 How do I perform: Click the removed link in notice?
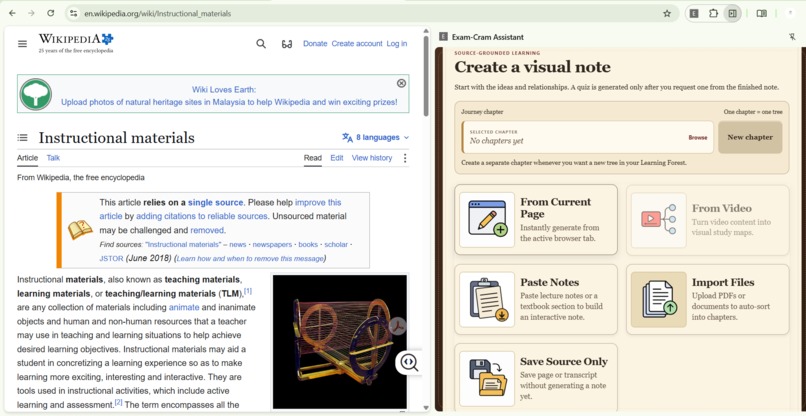pyautogui.click(x=207, y=230)
